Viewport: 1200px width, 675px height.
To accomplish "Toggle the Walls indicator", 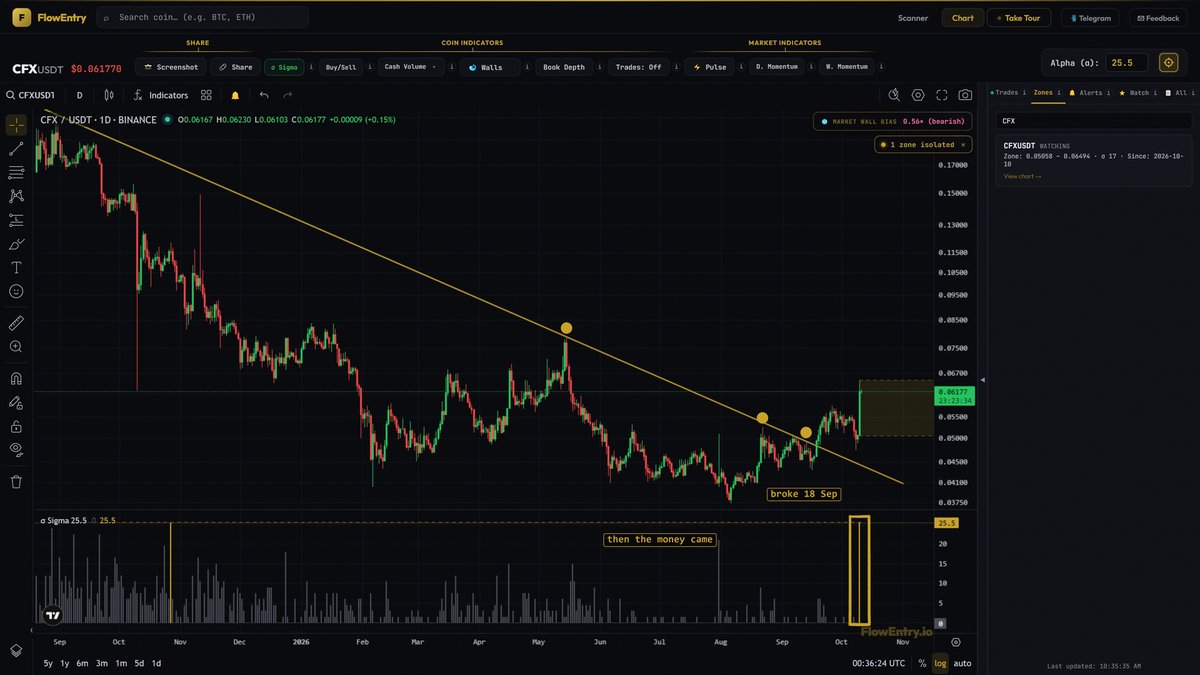I will 490,67.
